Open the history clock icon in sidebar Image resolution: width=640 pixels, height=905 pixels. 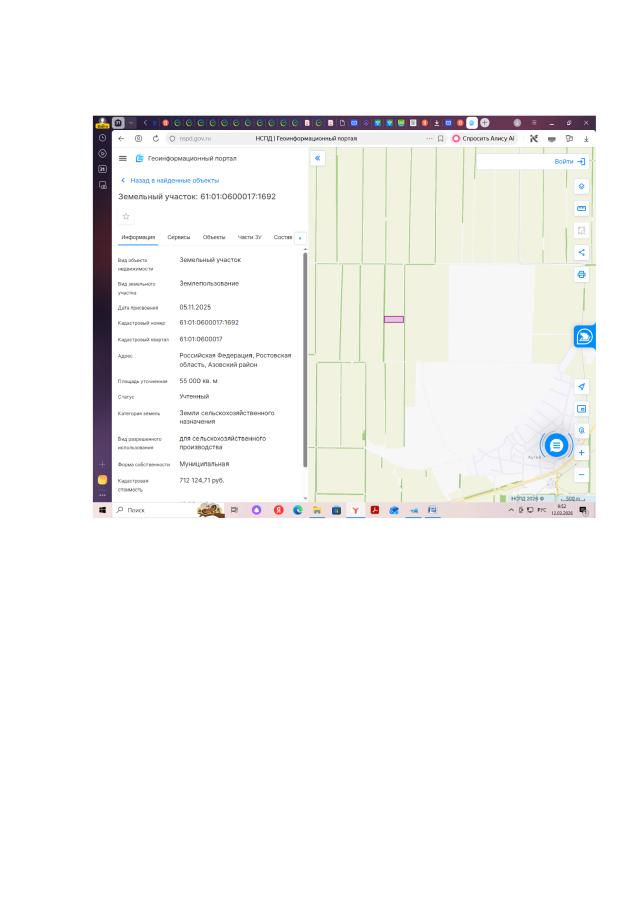point(103,138)
